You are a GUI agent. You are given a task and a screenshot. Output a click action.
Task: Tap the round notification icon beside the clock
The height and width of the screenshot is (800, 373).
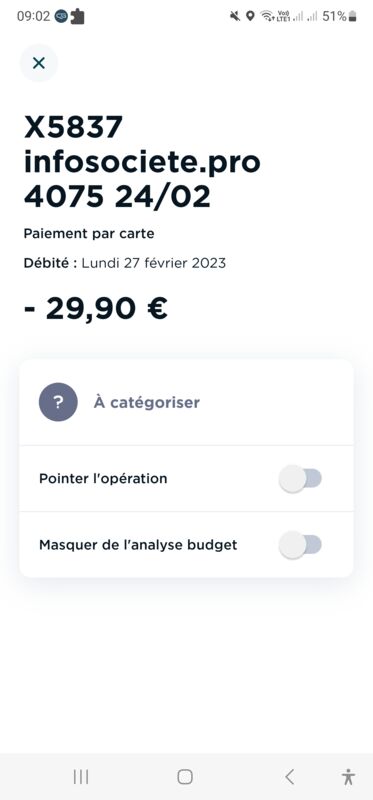[61, 16]
